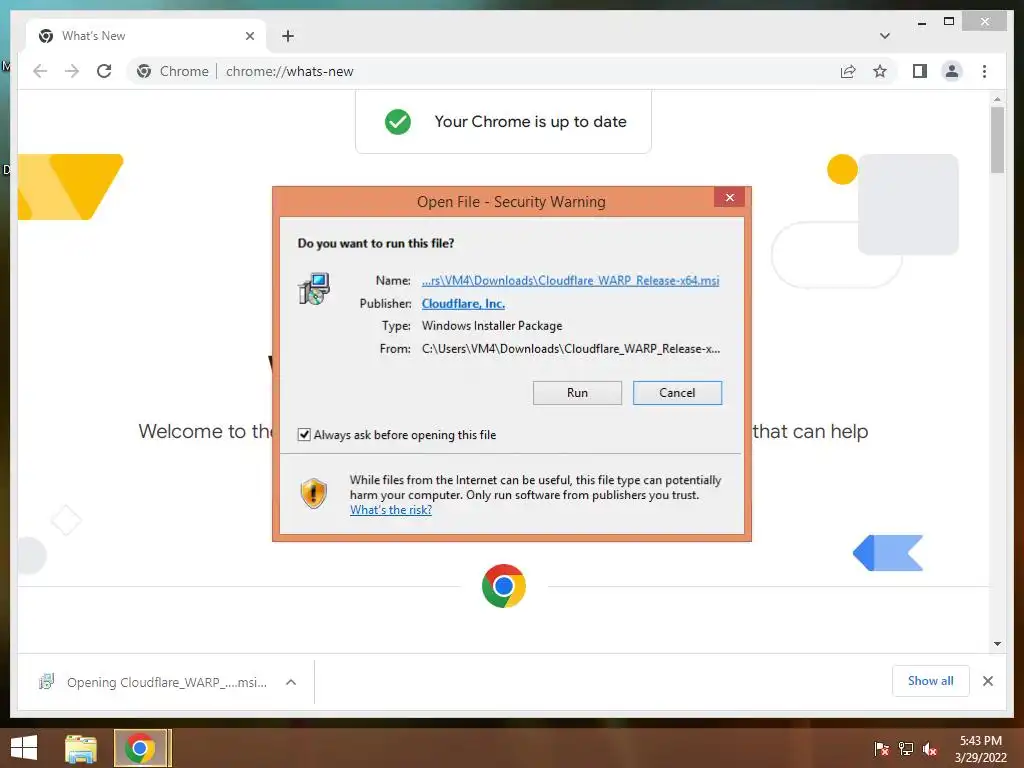Open the What's the risk? link
The image size is (1024, 768).
coord(391,510)
